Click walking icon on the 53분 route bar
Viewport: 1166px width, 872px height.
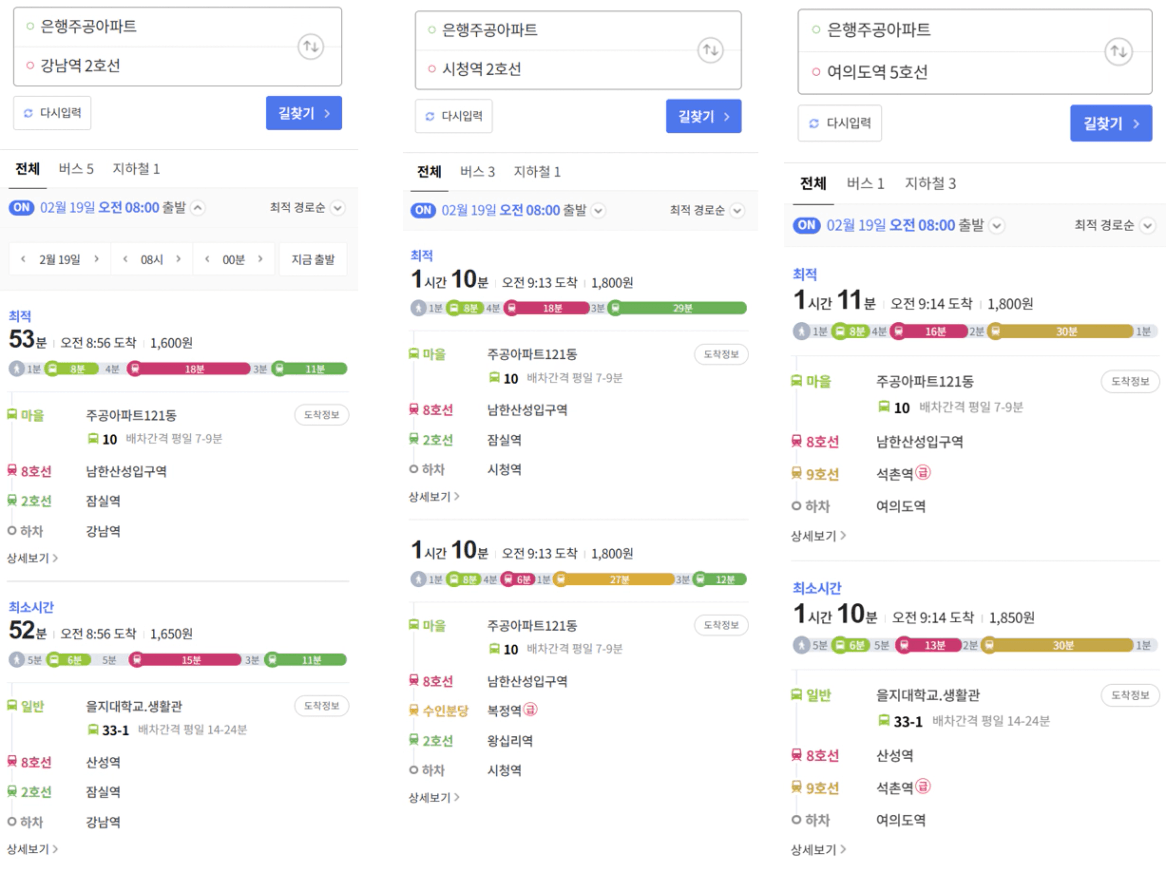pos(17,369)
